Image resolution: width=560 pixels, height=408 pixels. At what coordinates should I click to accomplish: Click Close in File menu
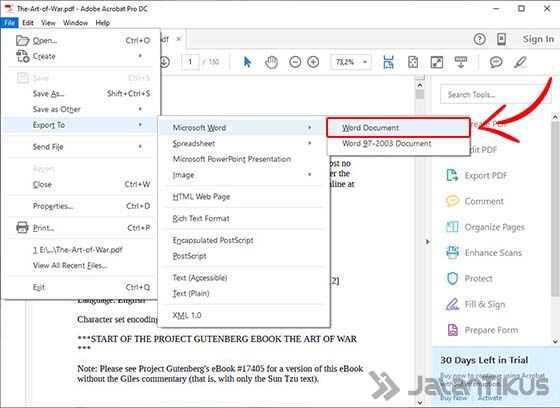click(x=81, y=184)
